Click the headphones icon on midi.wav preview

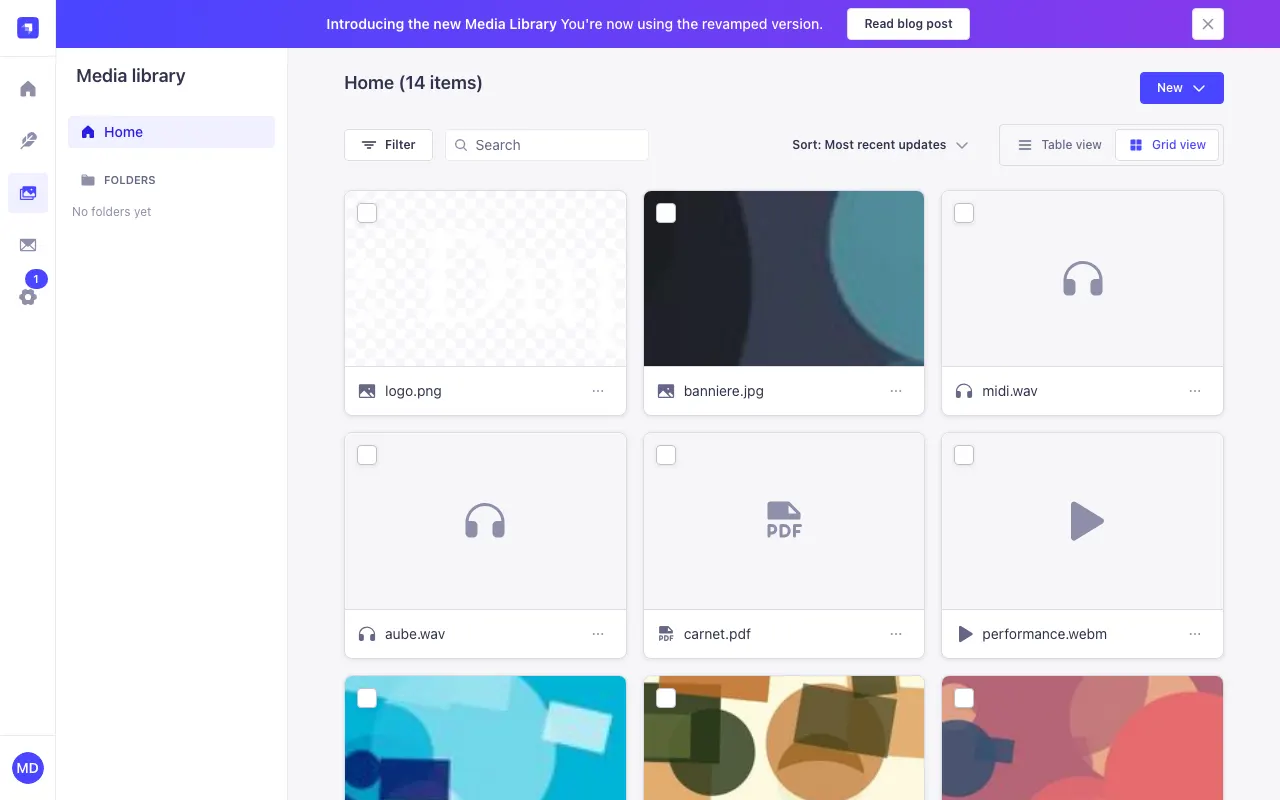(x=1083, y=279)
